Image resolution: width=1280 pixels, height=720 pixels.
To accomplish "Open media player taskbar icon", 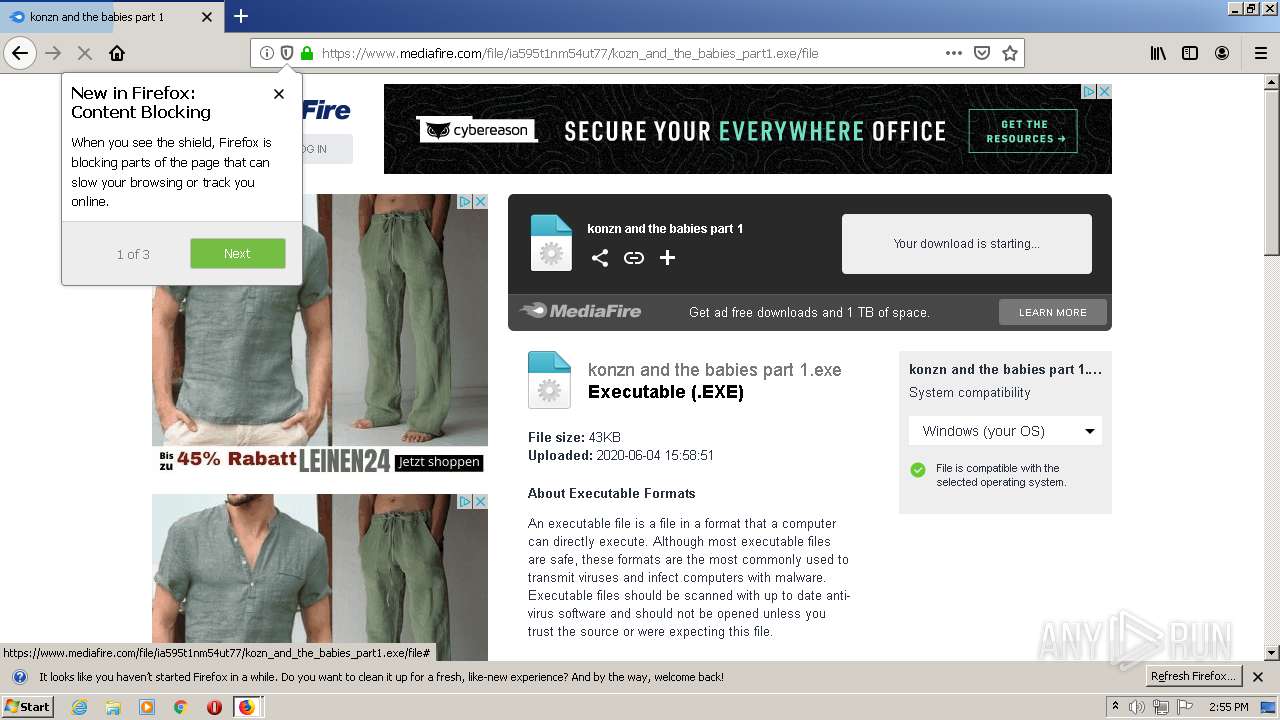I will coord(147,707).
